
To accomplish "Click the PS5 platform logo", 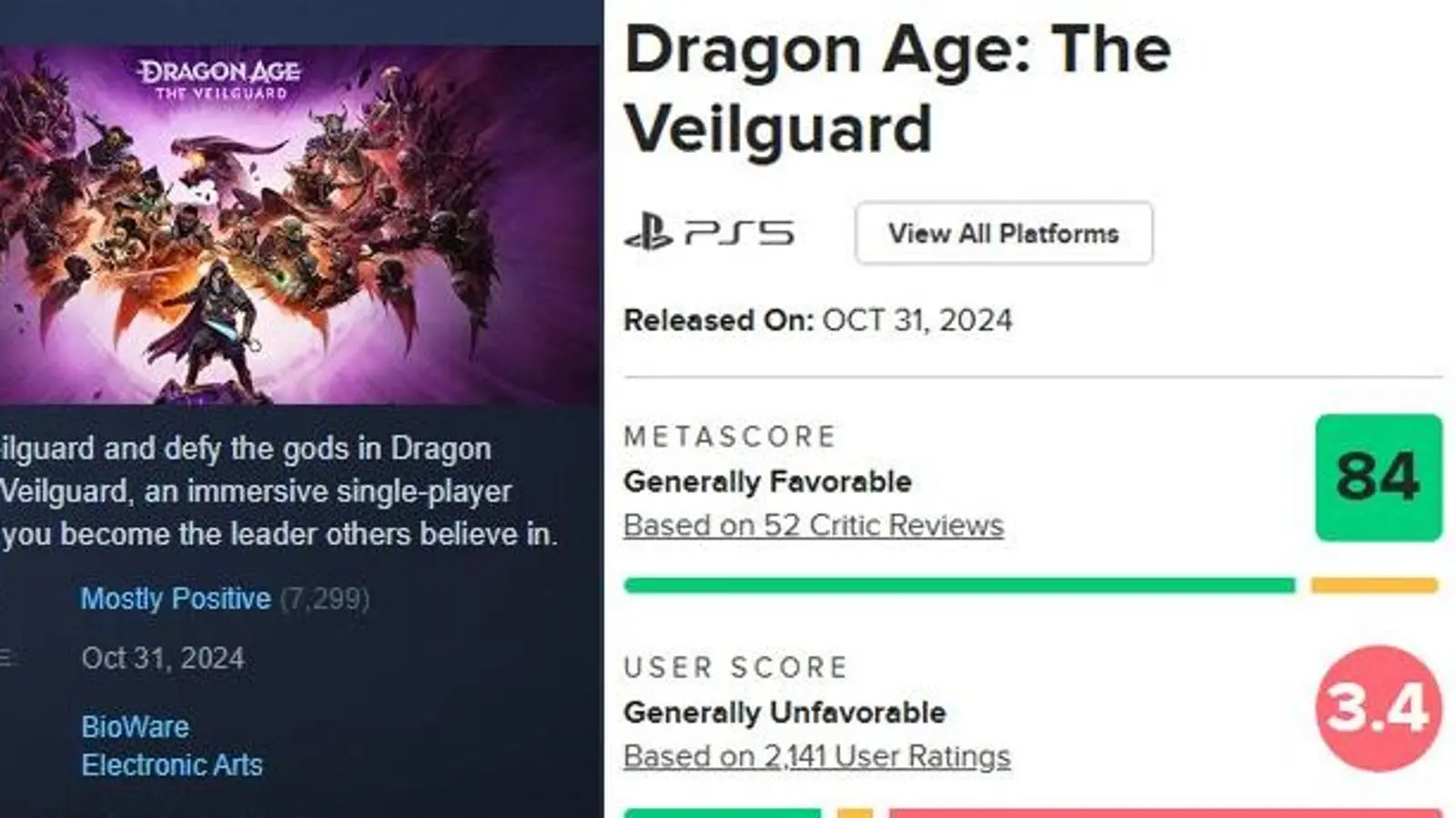I will tap(709, 233).
